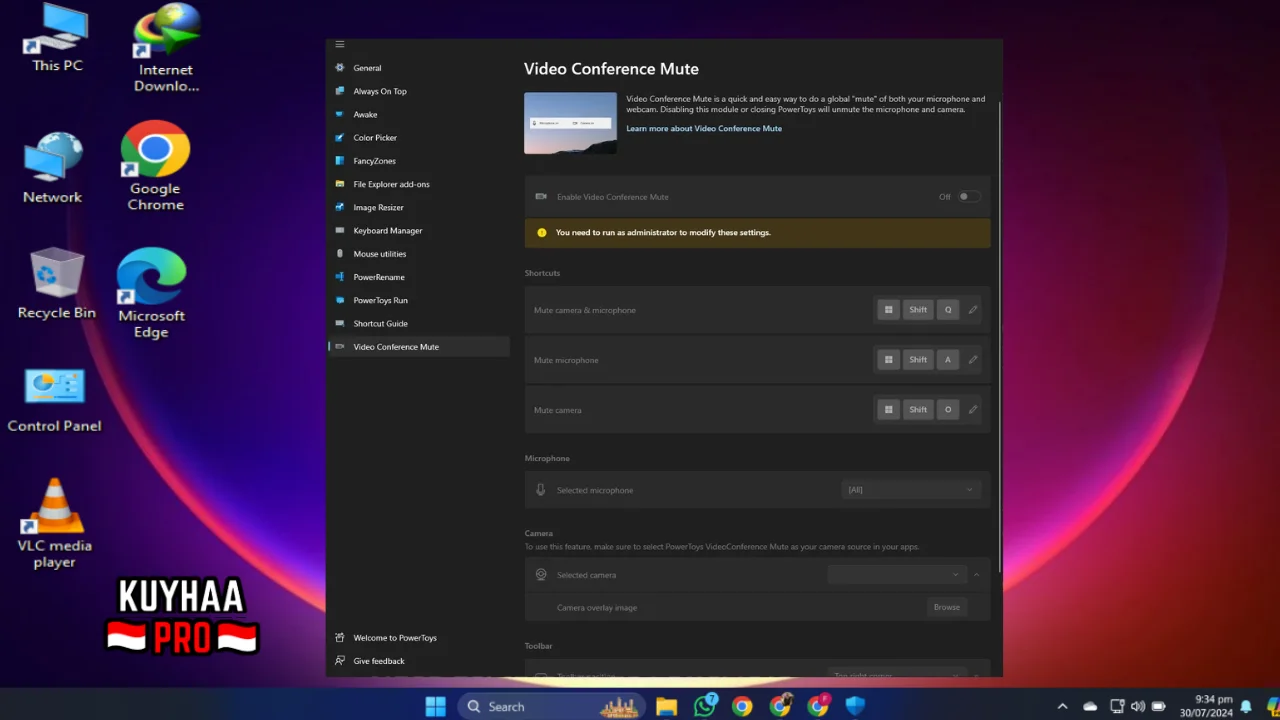The height and width of the screenshot is (720, 1280).
Task: Select VLC media player desktop icon
Action: [x=54, y=524]
